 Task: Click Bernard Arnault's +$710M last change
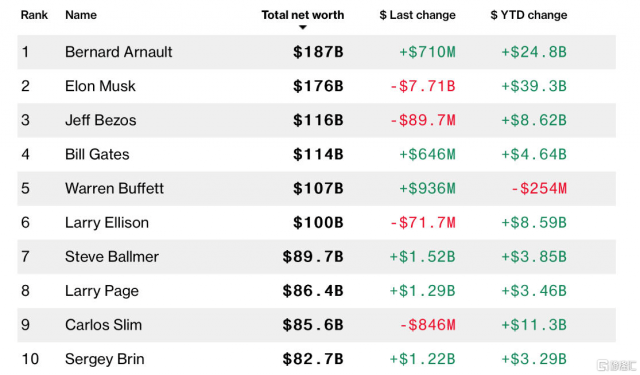pyautogui.click(x=427, y=52)
